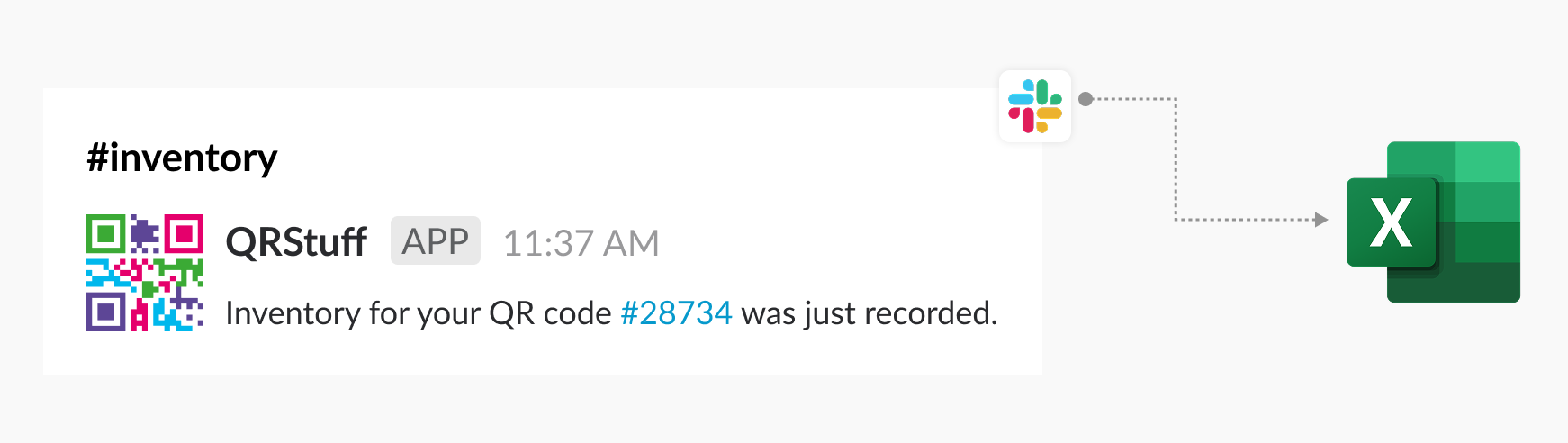Click the horizontal dotted line toward Excel

point(1245,219)
